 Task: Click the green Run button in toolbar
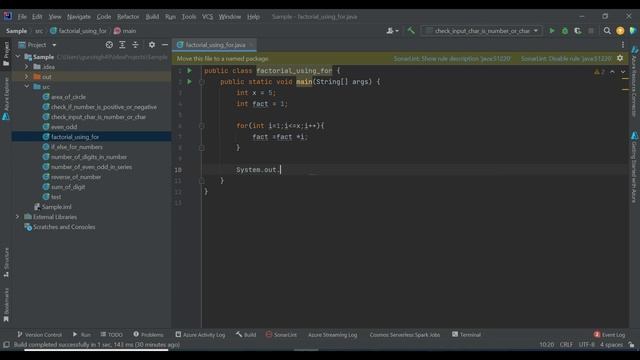[552, 31]
